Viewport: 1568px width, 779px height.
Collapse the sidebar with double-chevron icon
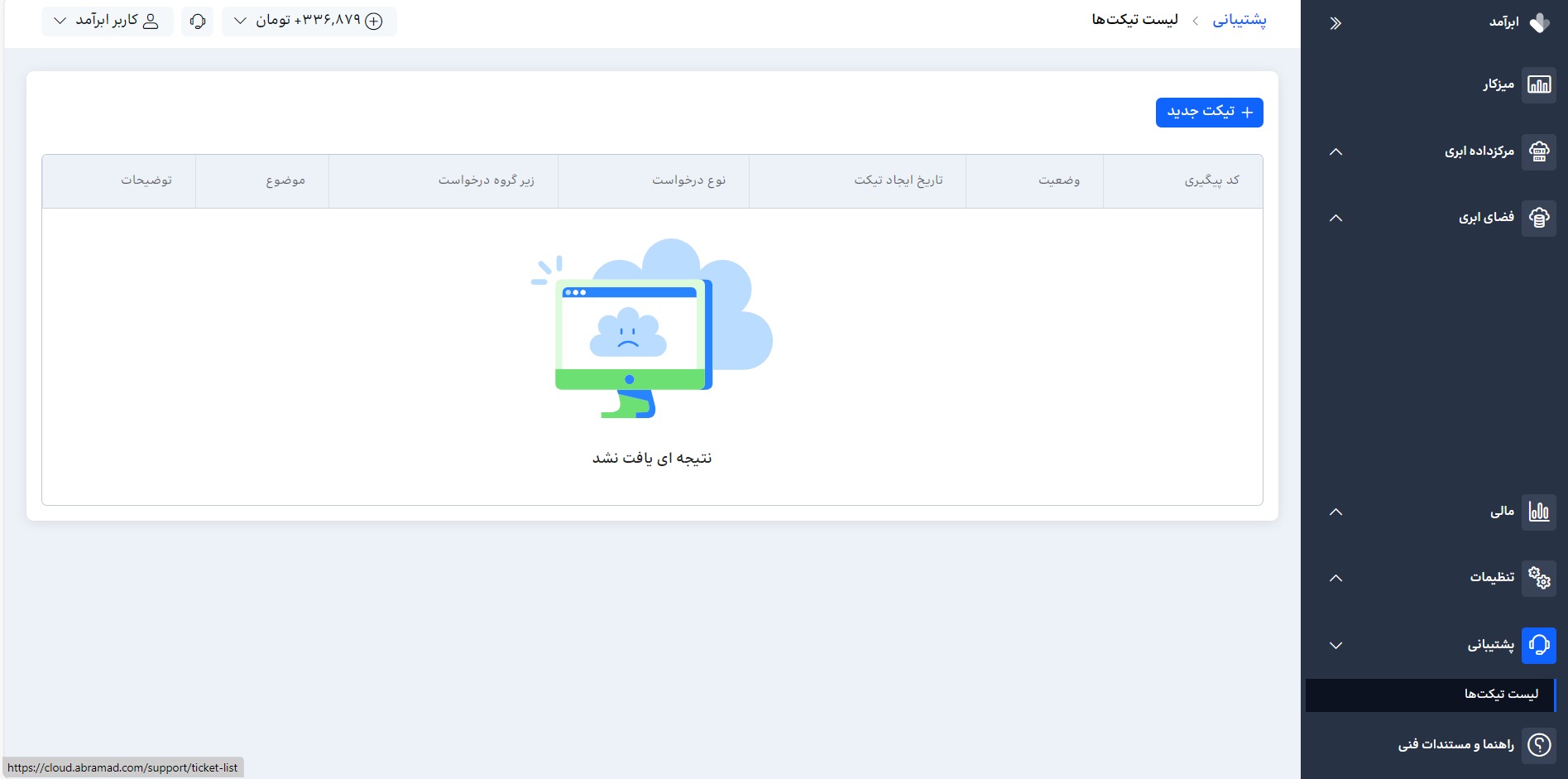tap(1335, 23)
